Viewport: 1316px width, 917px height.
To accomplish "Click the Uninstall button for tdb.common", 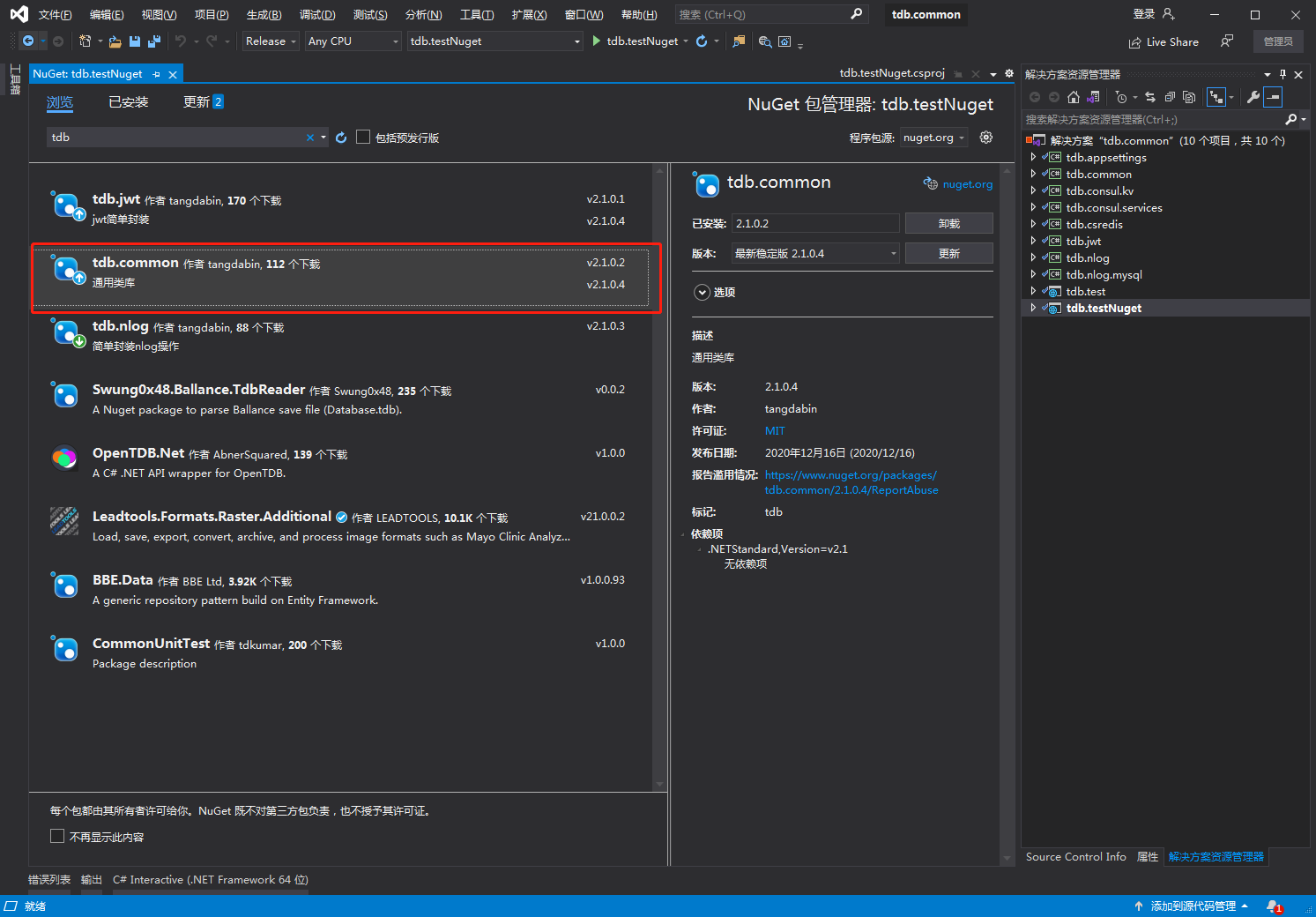I will [949, 223].
